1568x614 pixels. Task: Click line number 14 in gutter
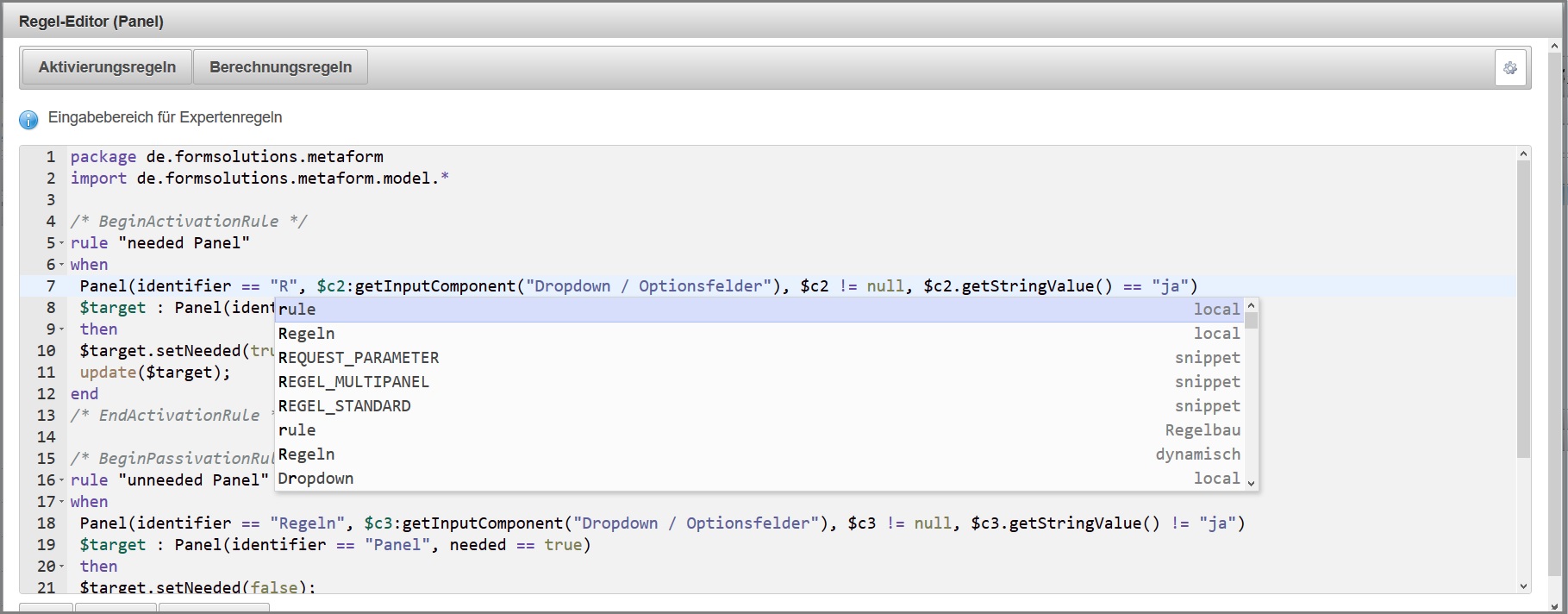pyautogui.click(x=47, y=437)
